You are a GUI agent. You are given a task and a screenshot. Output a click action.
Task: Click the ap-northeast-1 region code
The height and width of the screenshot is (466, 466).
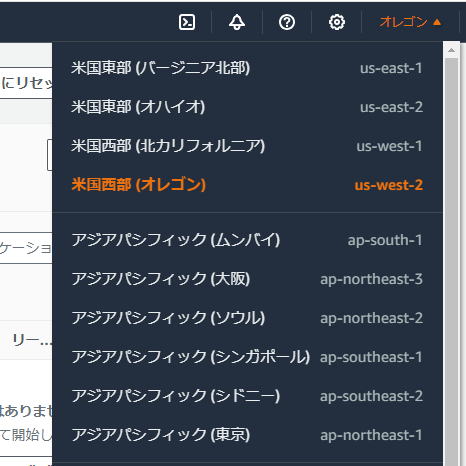click(x=371, y=435)
